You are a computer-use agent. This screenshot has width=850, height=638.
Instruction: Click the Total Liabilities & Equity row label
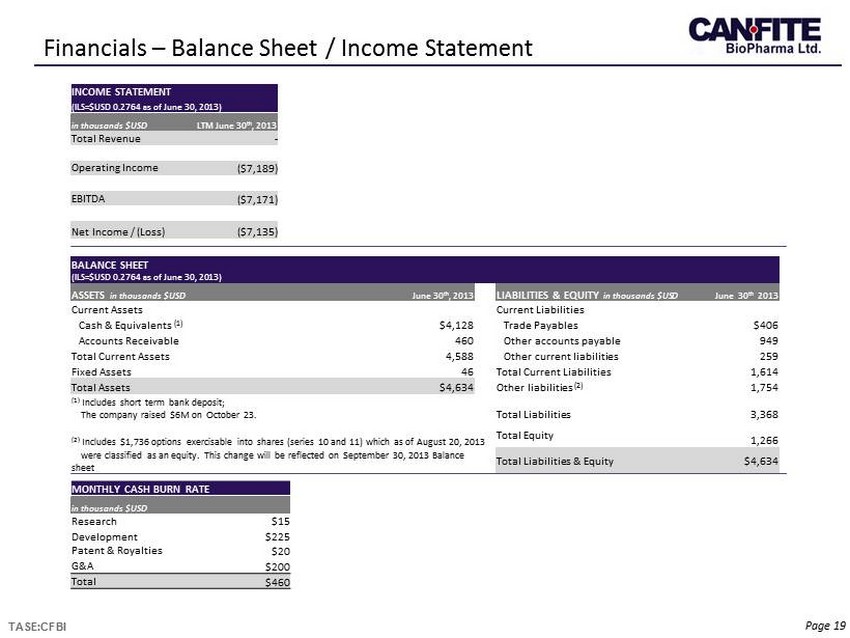click(555, 461)
